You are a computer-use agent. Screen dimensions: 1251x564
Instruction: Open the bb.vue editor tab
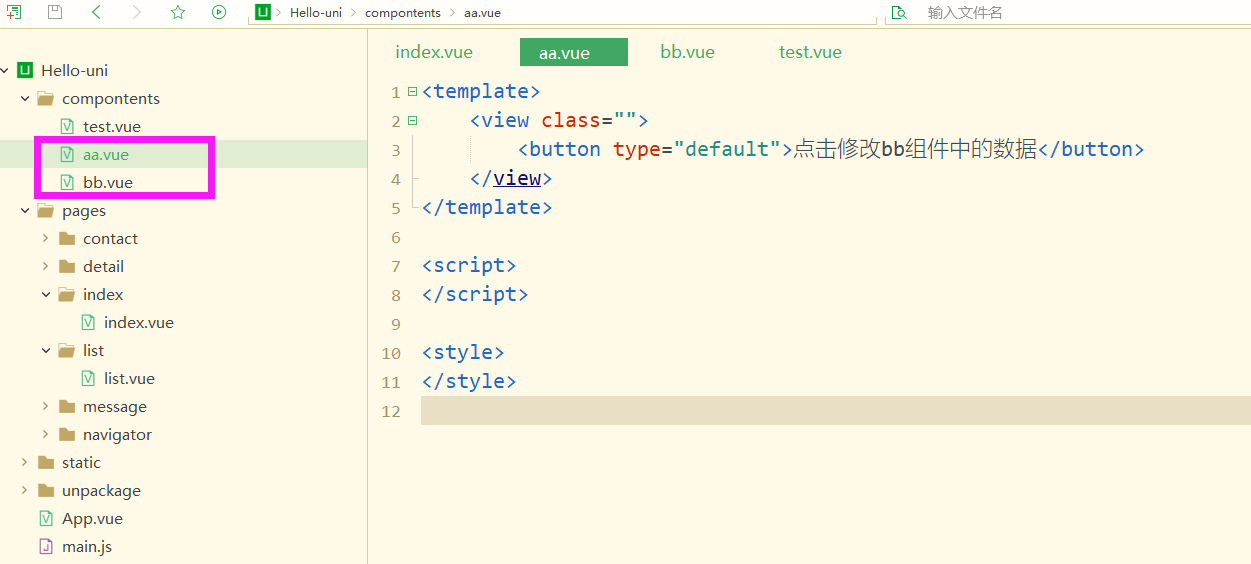tap(688, 52)
